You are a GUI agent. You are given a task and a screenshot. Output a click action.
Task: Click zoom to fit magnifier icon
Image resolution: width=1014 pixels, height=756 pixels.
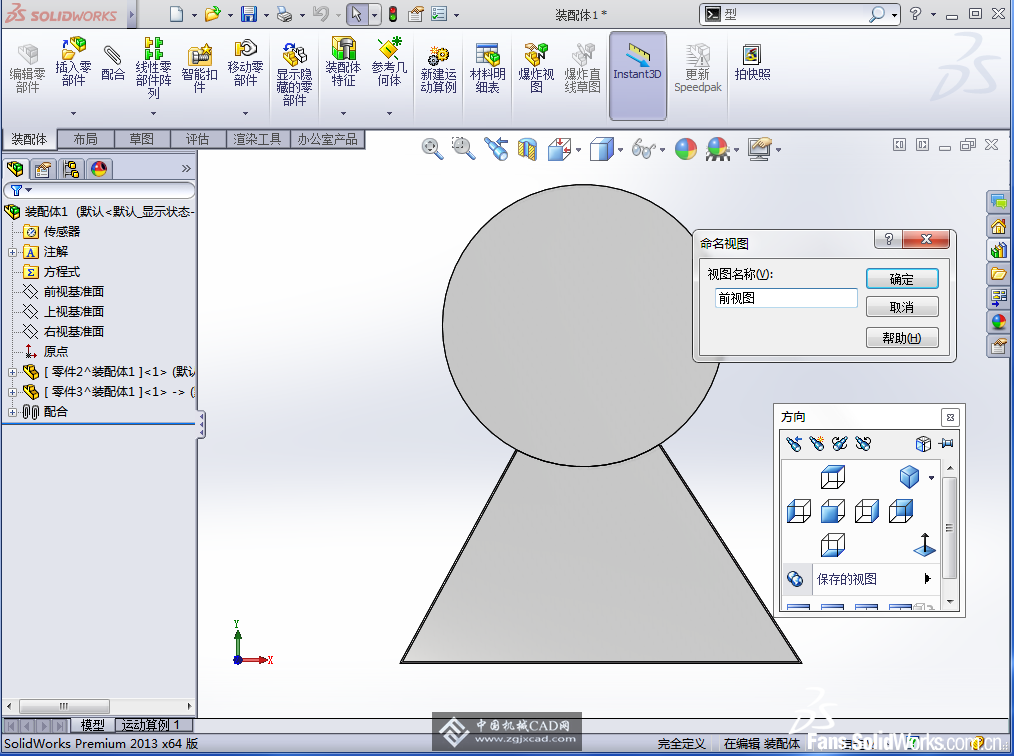point(432,149)
